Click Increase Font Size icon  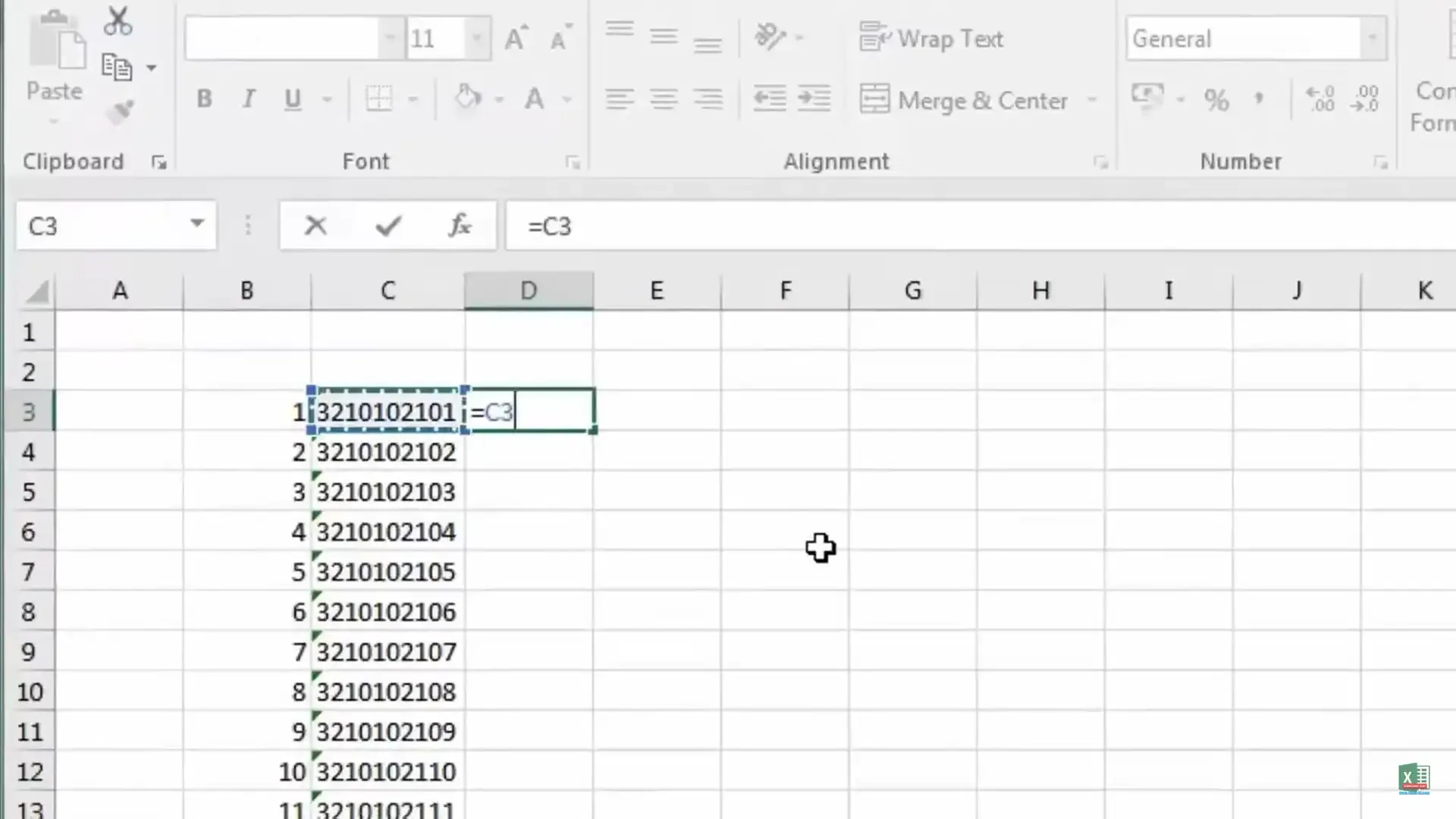pos(516,38)
